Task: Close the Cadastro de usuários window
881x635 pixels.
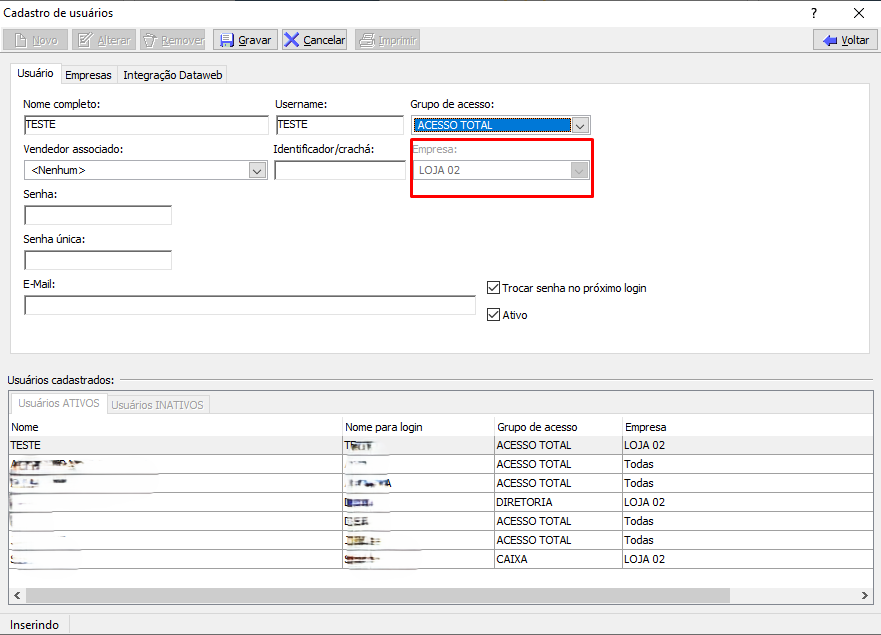Action: tap(859, 13)
